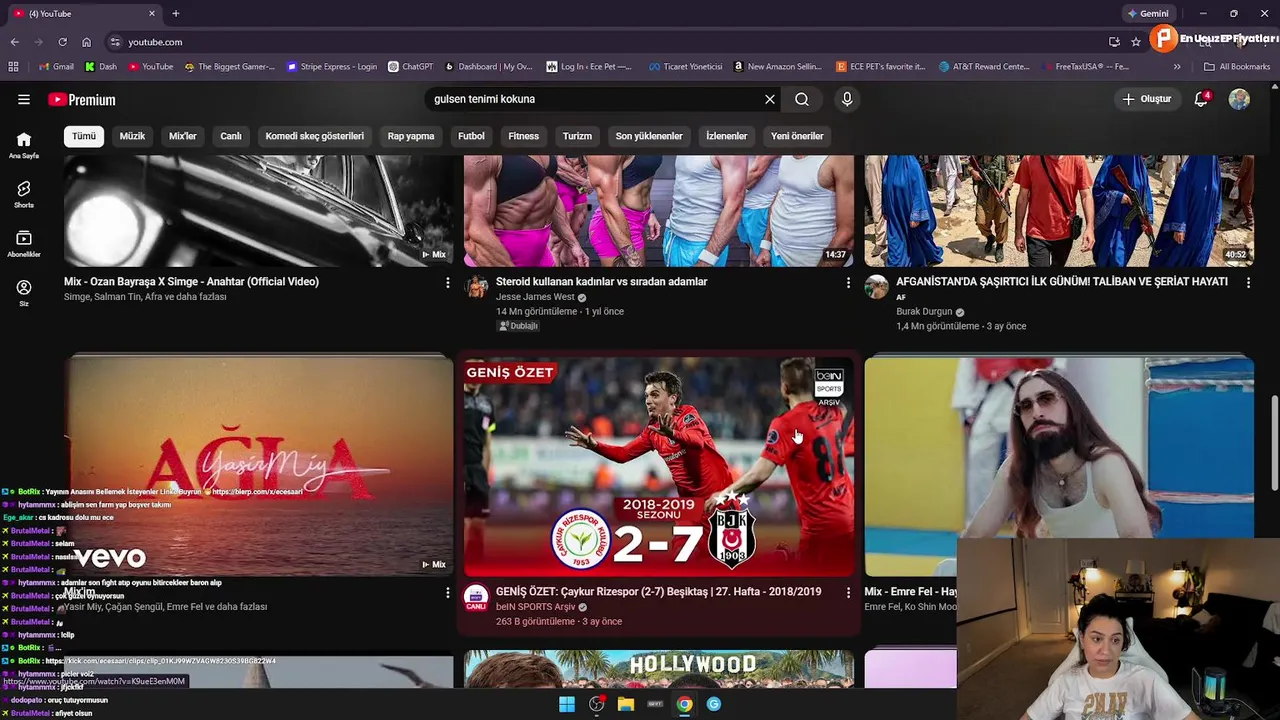The height and width of the screenshot is (720, 1280).
Task: Open the Gmail bookmark
Action: [x=55, y=67]
